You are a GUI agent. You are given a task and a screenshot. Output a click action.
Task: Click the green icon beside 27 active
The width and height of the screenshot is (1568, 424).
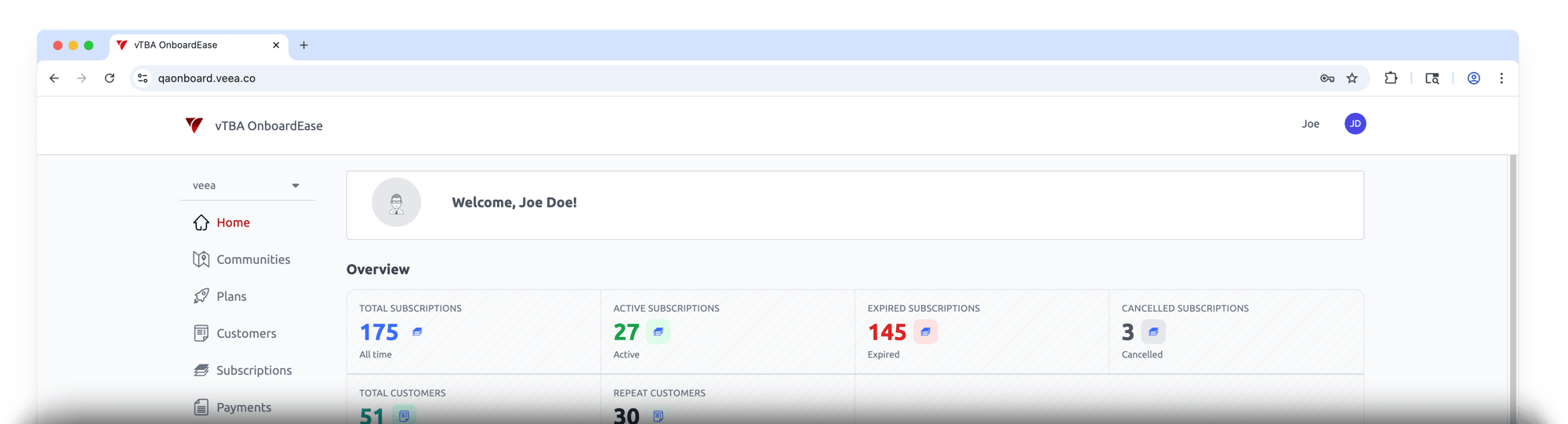(x=659, y=332)
